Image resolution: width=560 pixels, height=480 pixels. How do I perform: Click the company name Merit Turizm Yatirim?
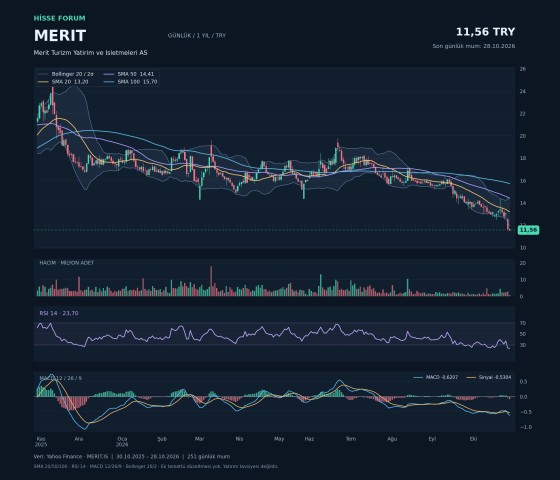coord(90,52)
